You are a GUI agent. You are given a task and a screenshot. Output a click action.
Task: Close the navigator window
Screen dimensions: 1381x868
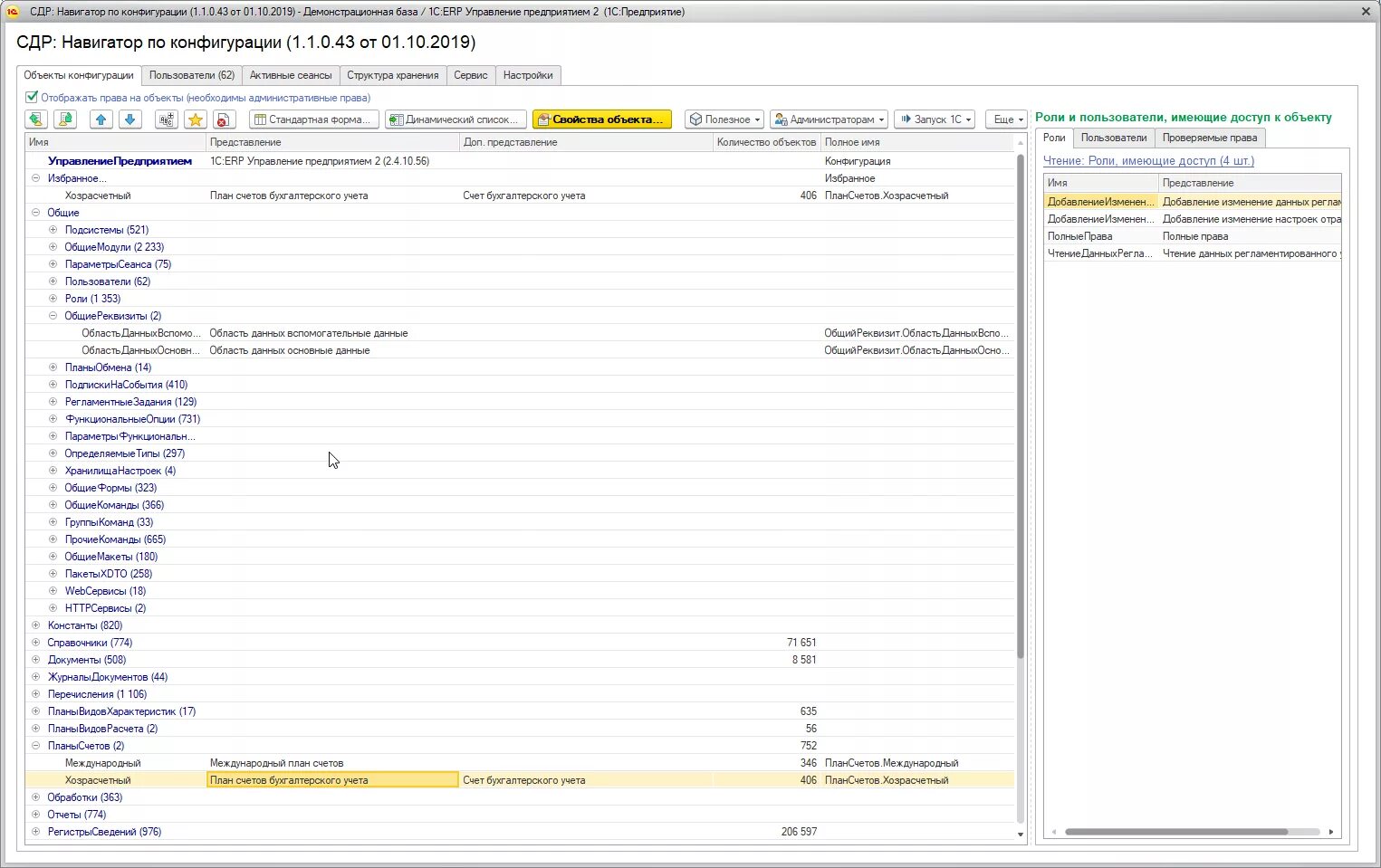[x=1366, y=12]
